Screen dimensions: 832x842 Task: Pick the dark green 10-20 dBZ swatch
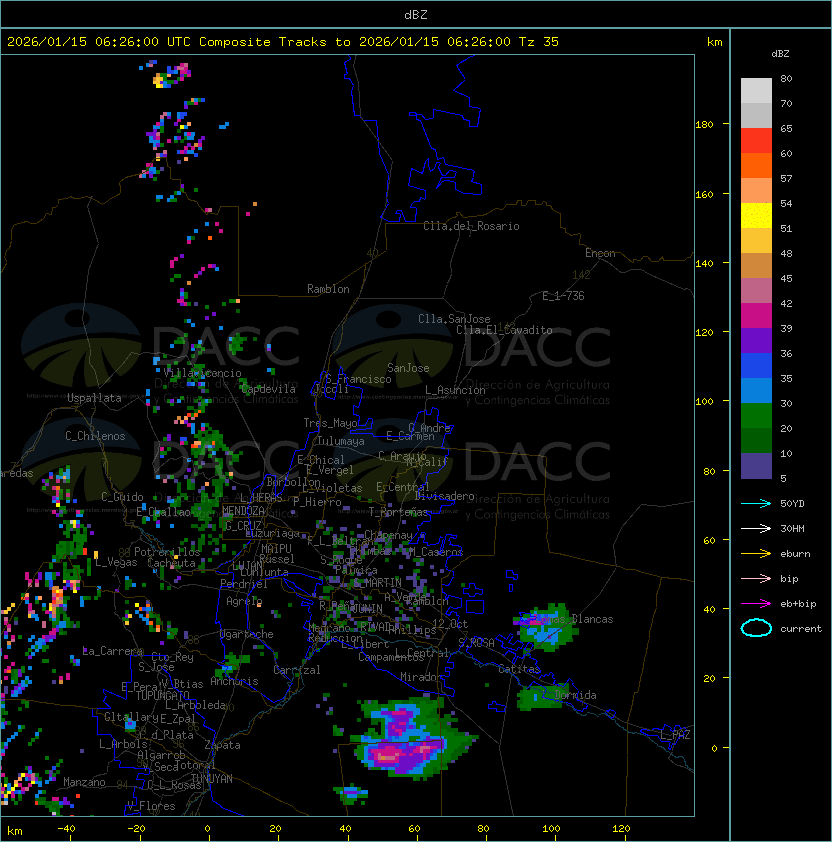coord(756,440)
